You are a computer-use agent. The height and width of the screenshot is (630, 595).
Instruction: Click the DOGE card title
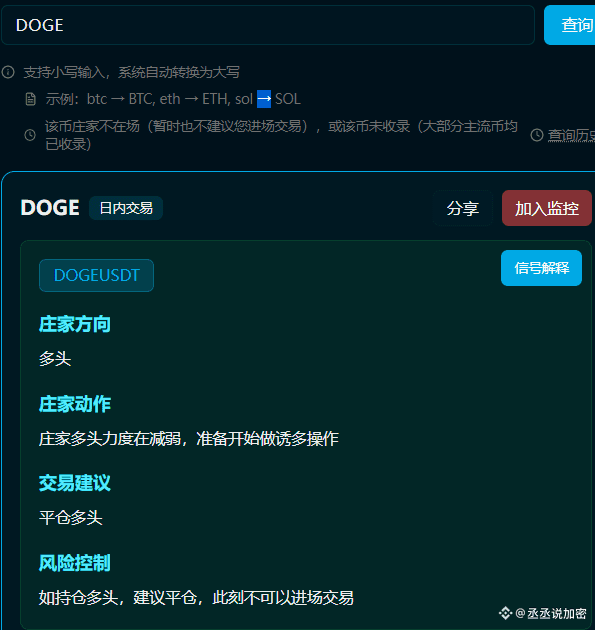pyautogui.click(x=50, y=208)
